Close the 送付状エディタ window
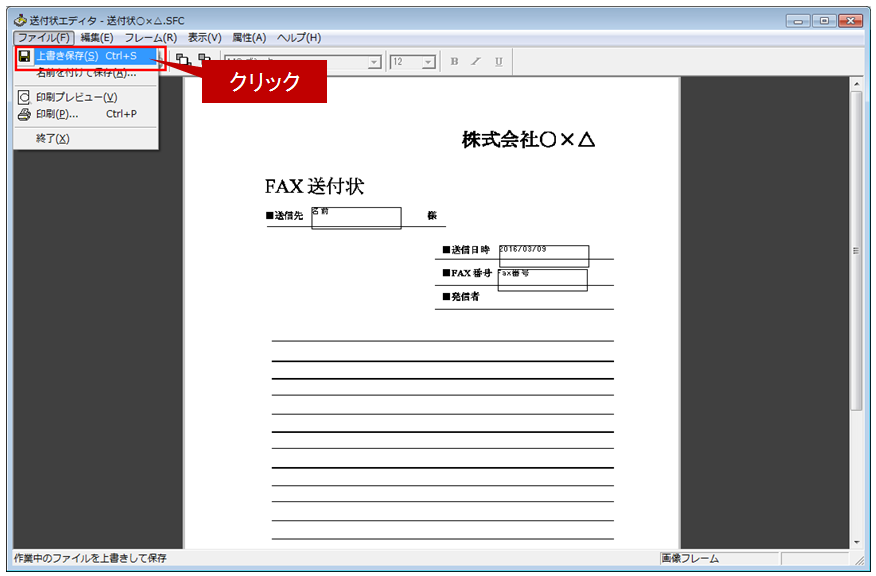 tap(850, 21)
